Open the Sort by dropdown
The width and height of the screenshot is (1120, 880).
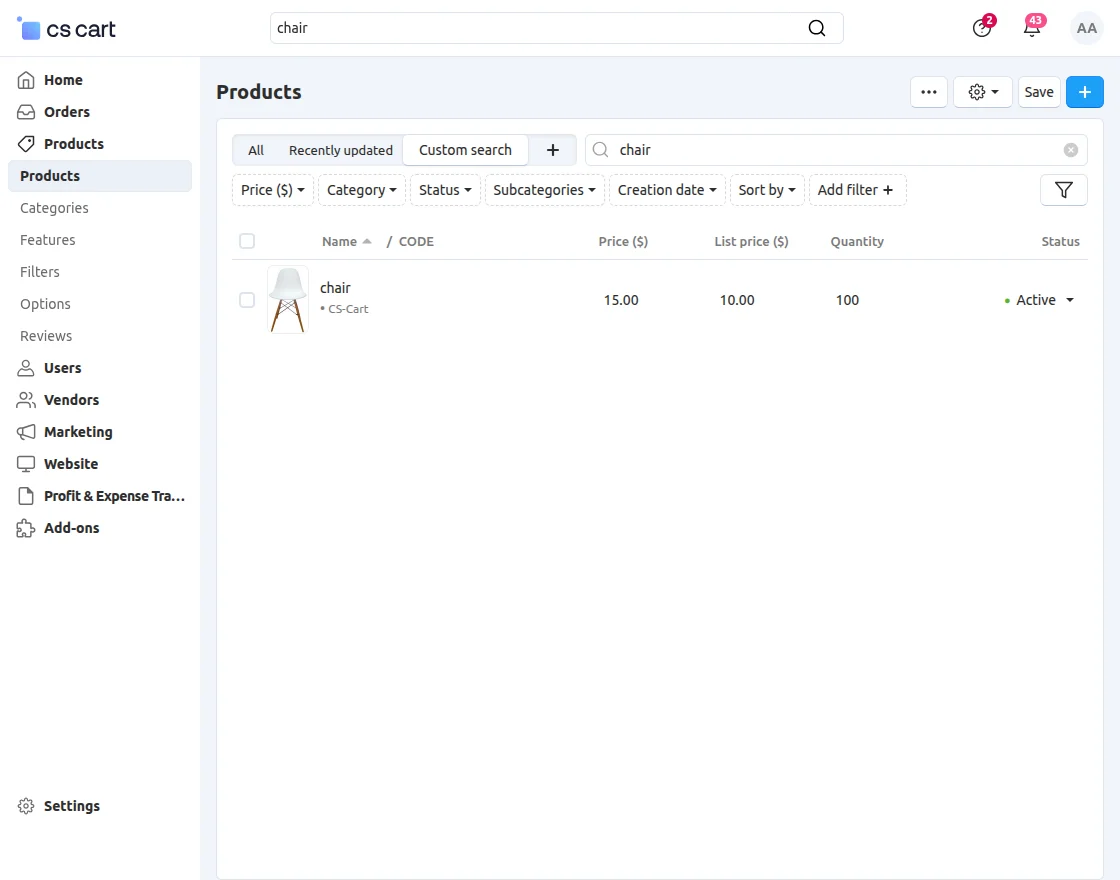(767, 190)
